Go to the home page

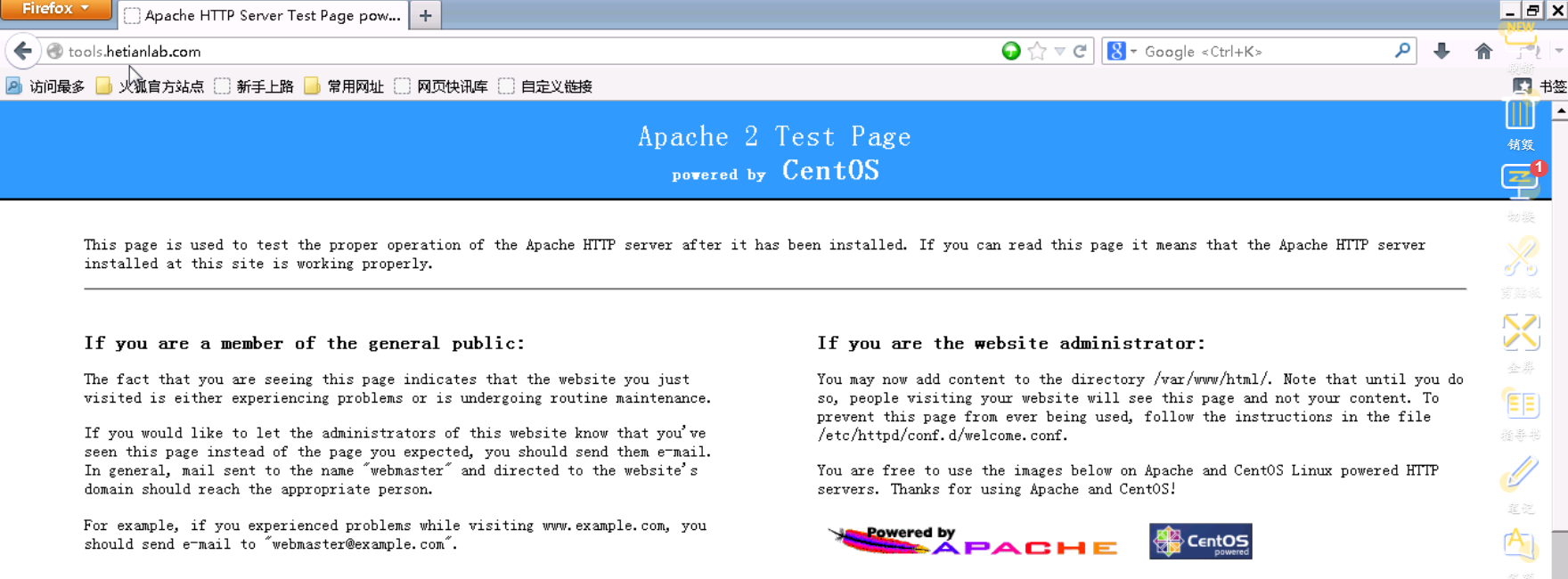click(x=1483, y=52)
